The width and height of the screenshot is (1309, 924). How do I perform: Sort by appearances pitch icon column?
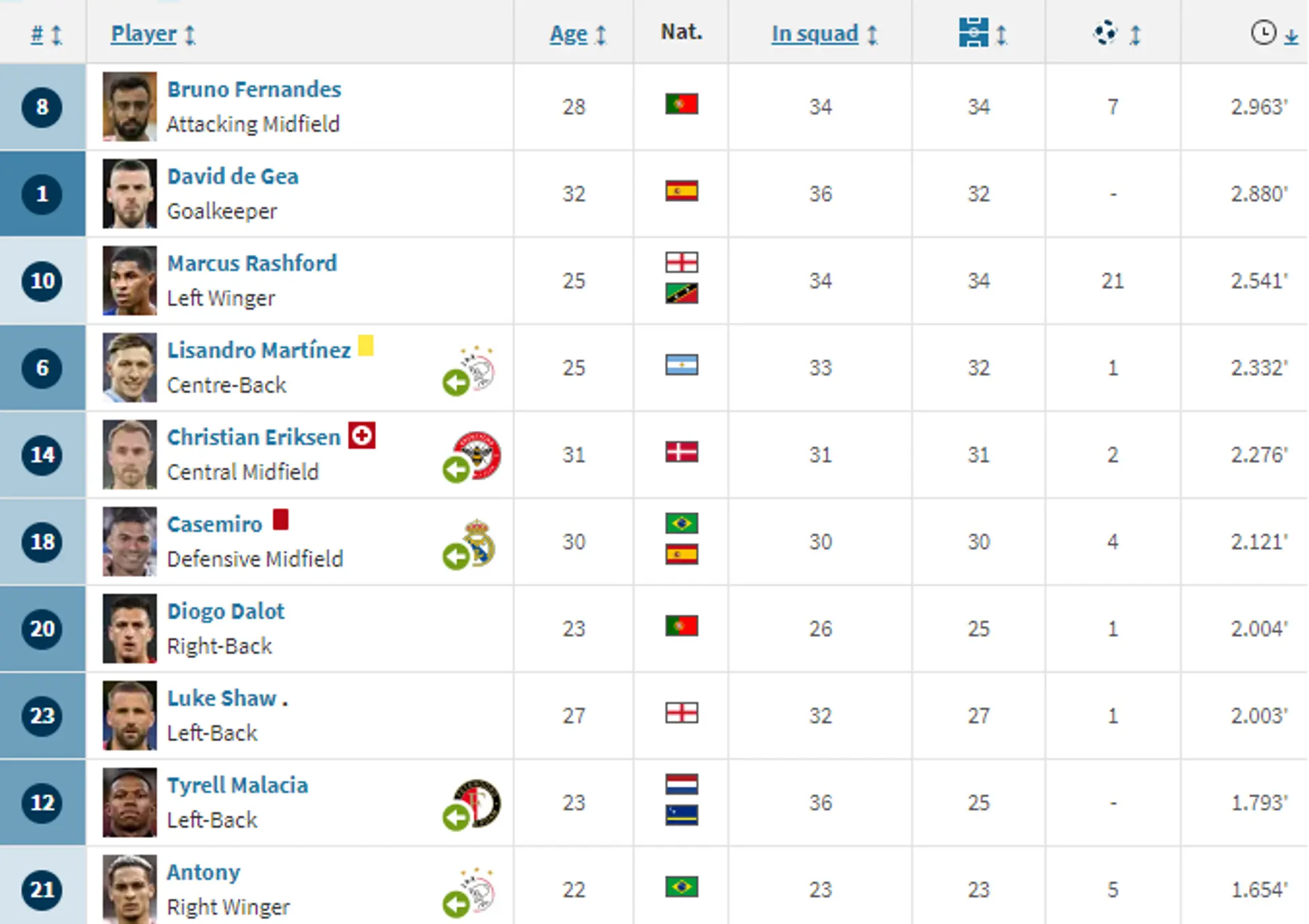click(973, 33)
